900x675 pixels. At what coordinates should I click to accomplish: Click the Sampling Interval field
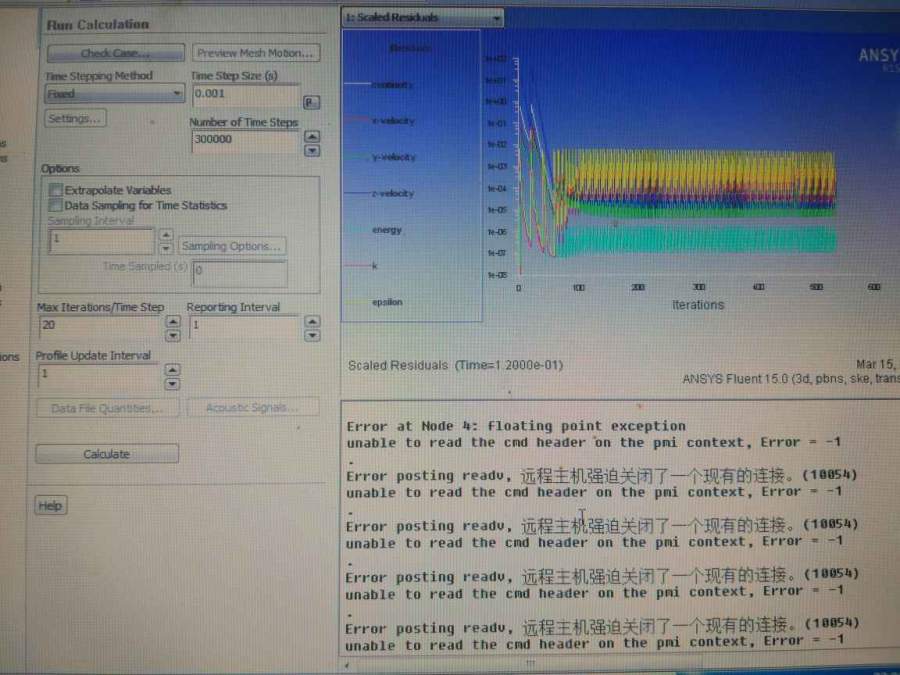102,241
